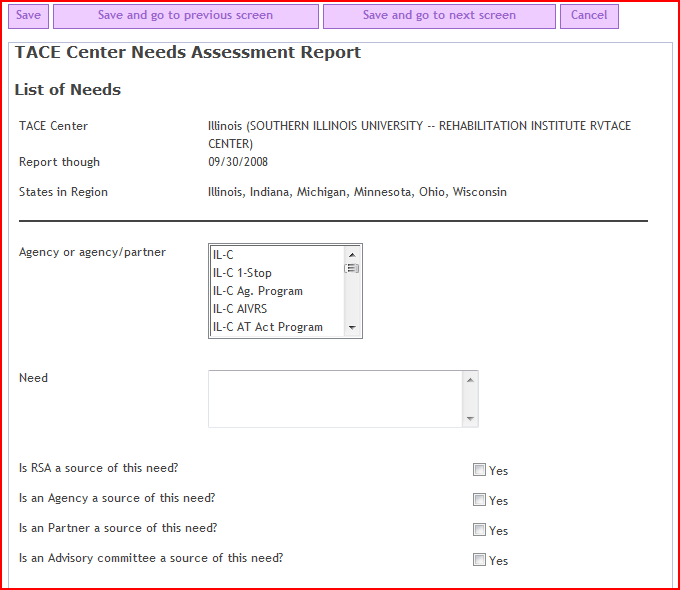Click the List of Needs heading
Image resolution: width=680 pixels, height=590 pixels.
click(x=68, y=90)
